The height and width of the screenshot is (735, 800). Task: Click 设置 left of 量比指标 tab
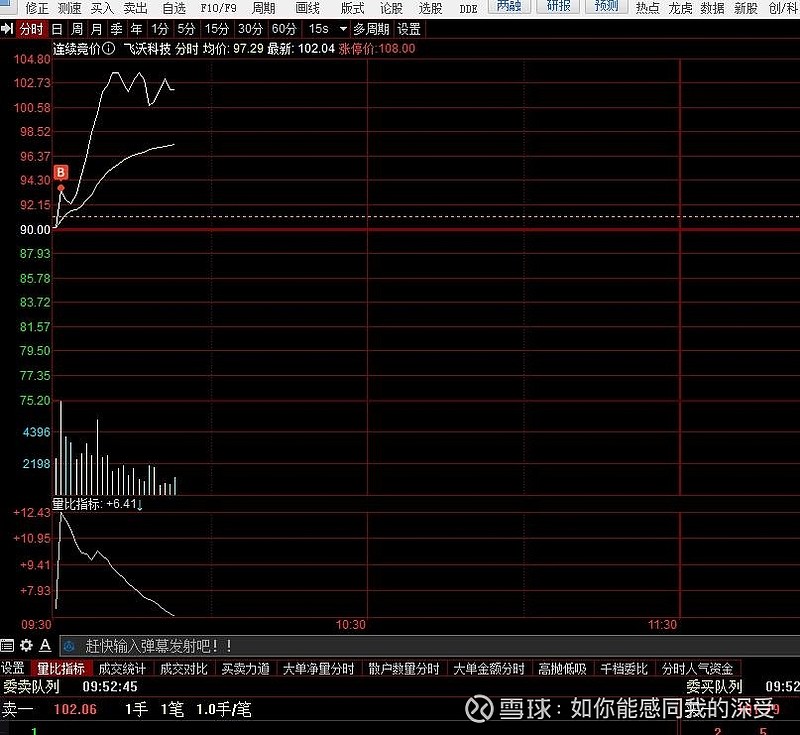coord(13,668)
